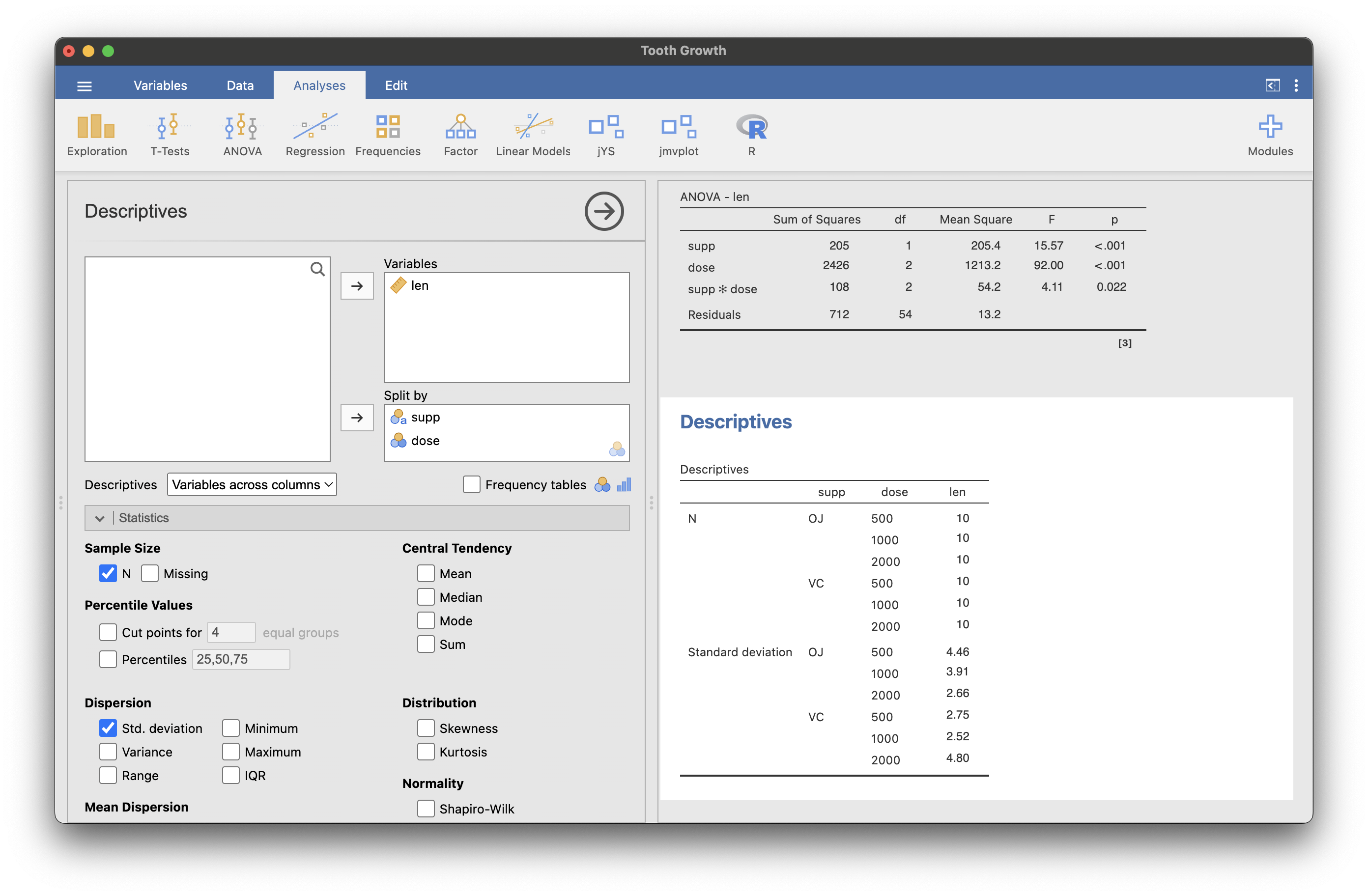Click the cut points number field
Image resolution: width=1368 pixels, height=896 pixels.
(231, 632)
